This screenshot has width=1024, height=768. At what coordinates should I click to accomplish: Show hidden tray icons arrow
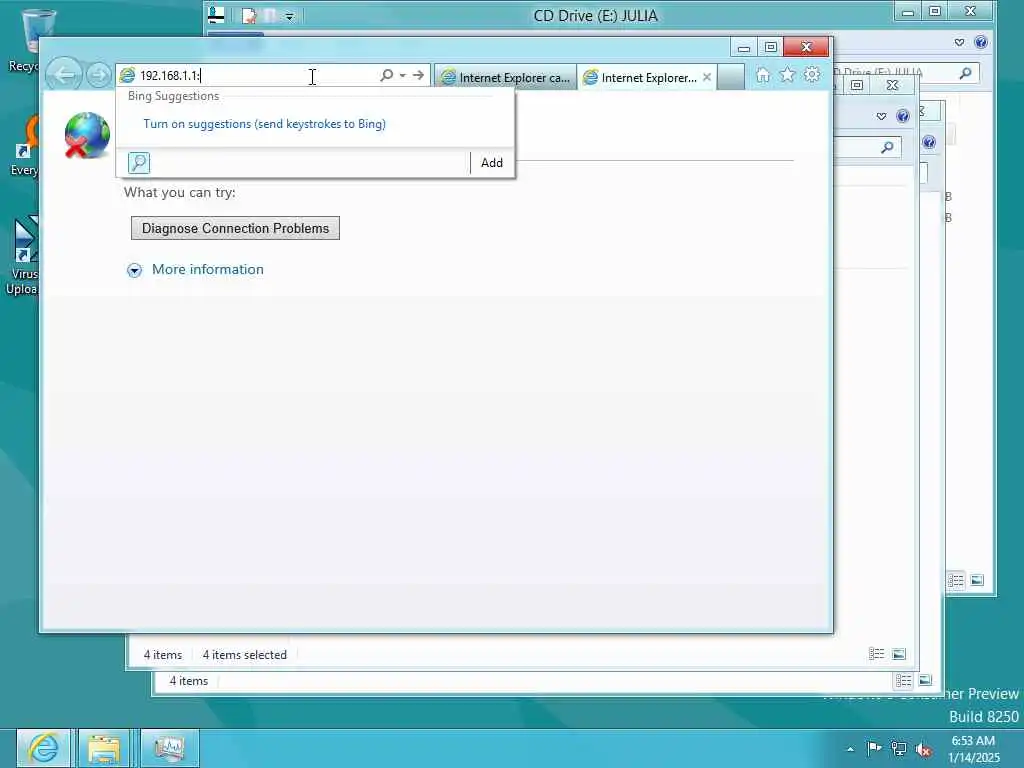850,749
